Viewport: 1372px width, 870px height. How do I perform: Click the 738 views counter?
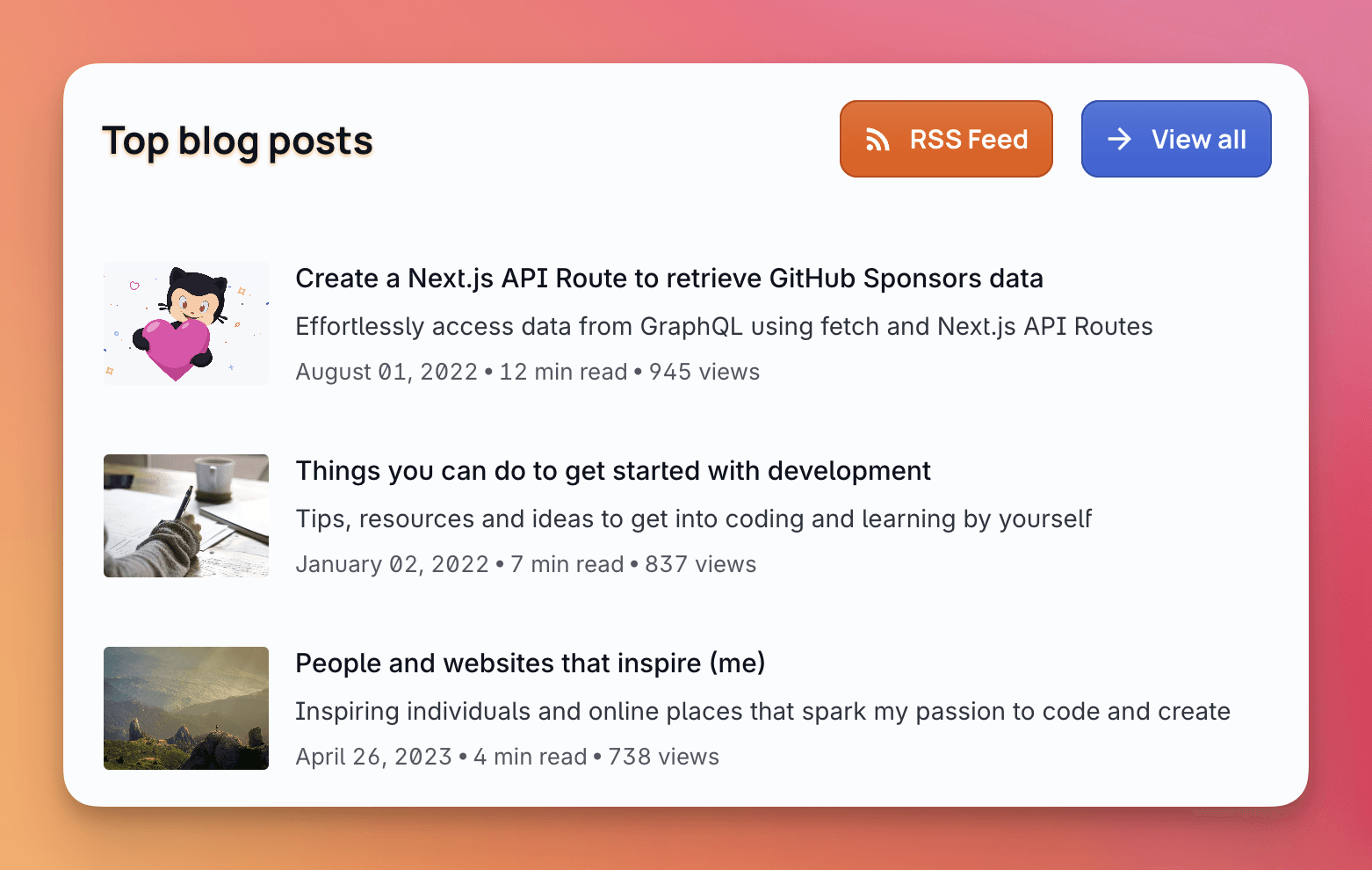pos(661,756)
